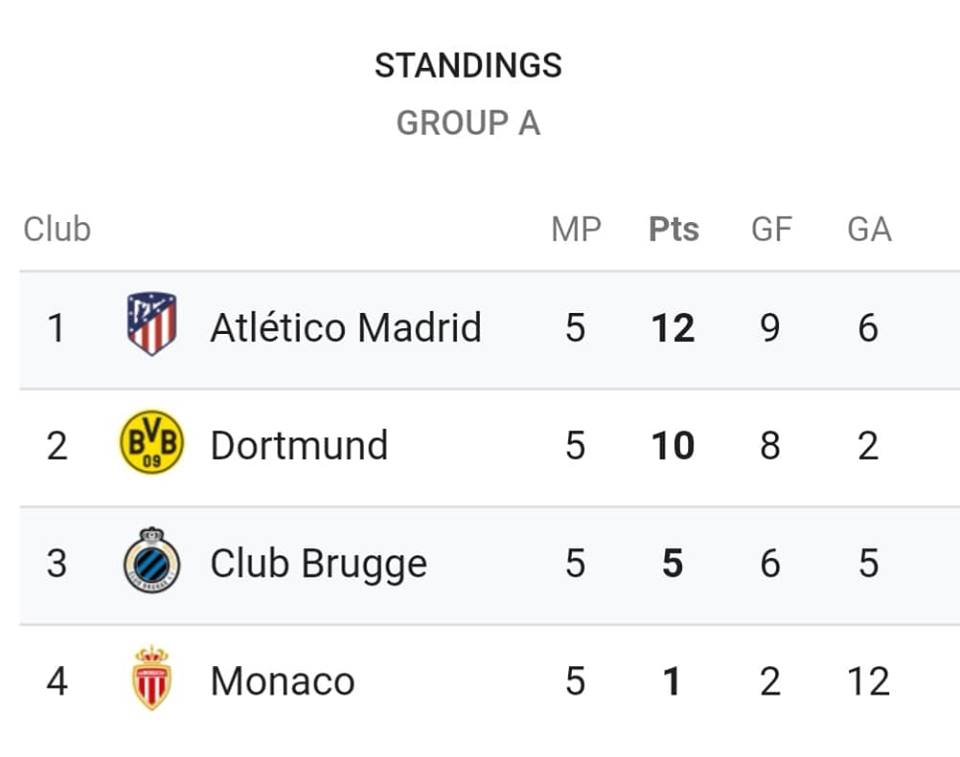
Task: Open the Club Brugge team link
Action: coord(318,563)
